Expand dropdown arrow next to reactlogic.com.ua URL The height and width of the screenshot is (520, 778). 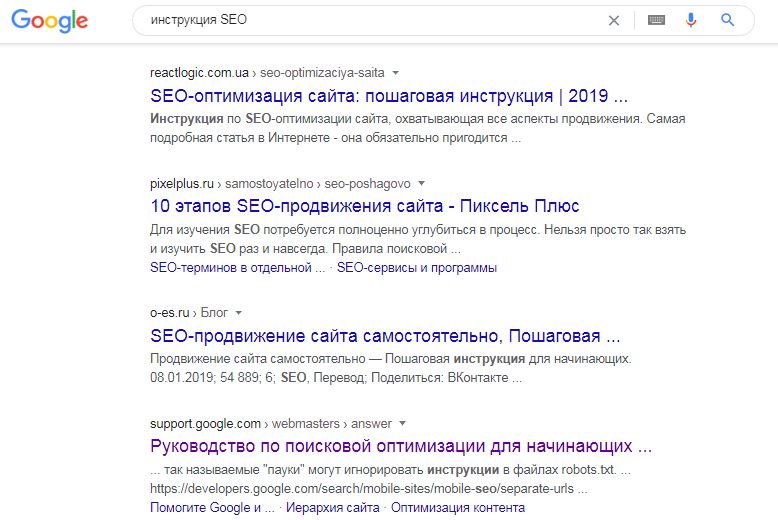(396, 73)
